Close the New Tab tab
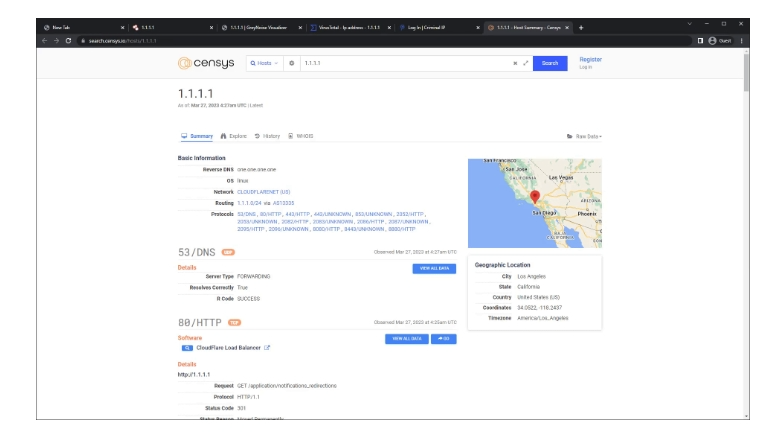 coord(122,28)
